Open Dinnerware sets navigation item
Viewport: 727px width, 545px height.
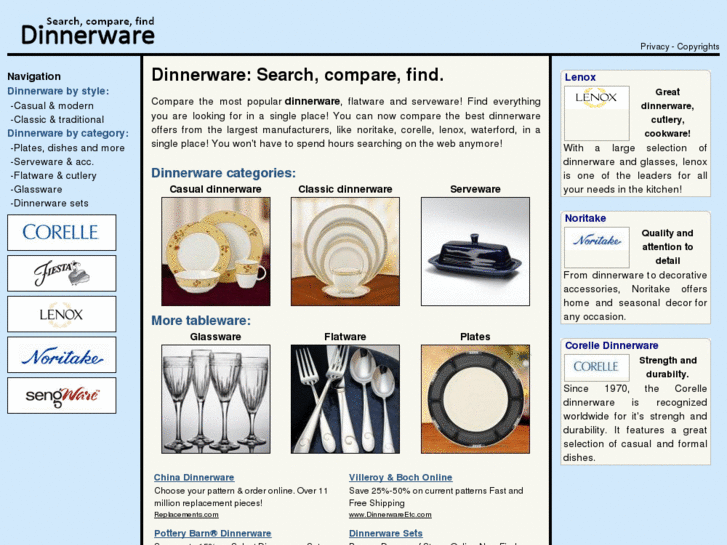[49, 204]
